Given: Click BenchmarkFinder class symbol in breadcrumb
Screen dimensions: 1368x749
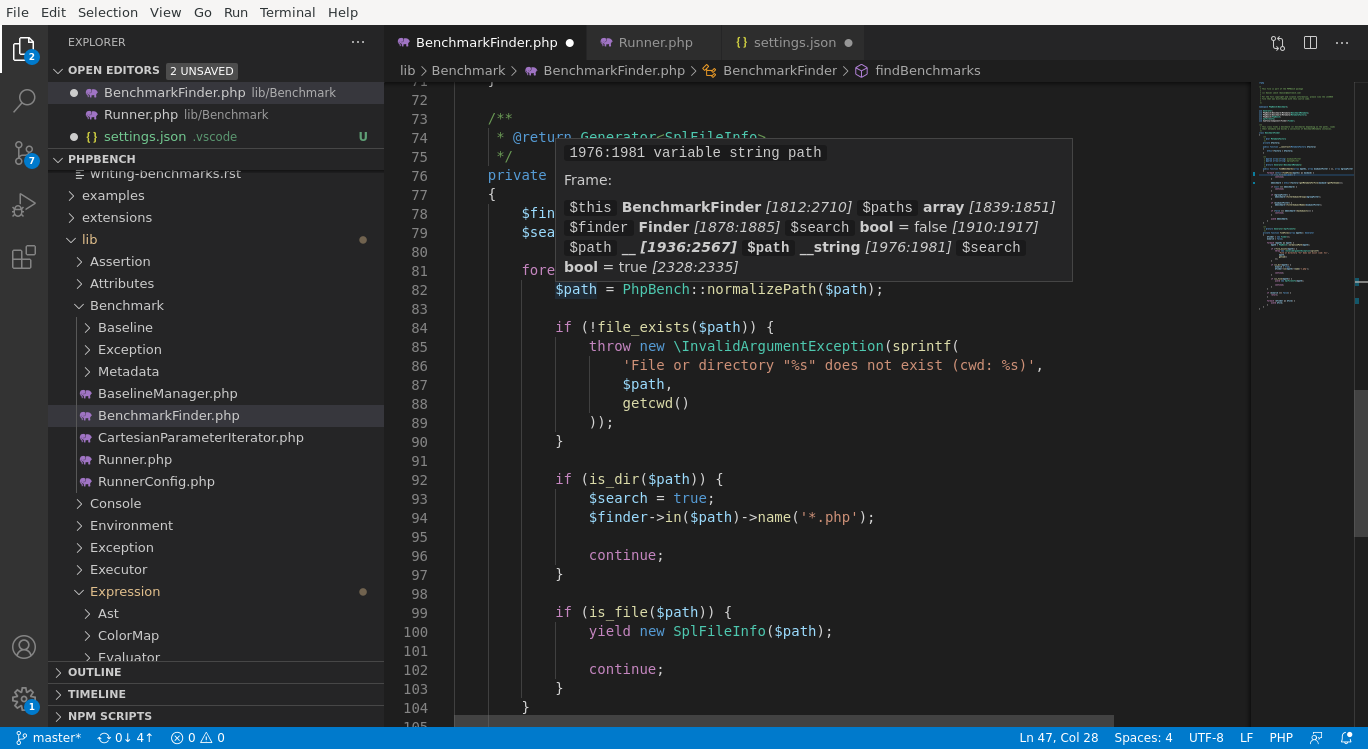Looking at the screenshot, I should point(769,71).
